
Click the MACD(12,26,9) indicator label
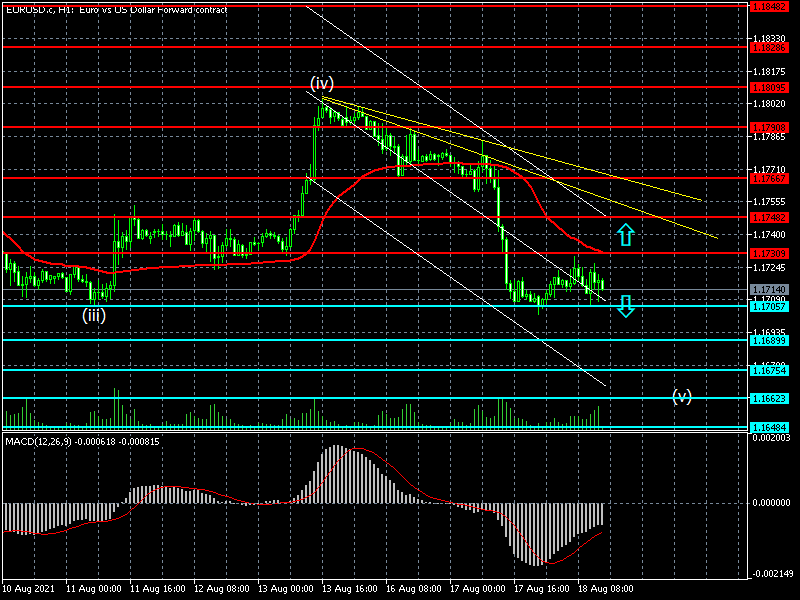pos(82,441)
